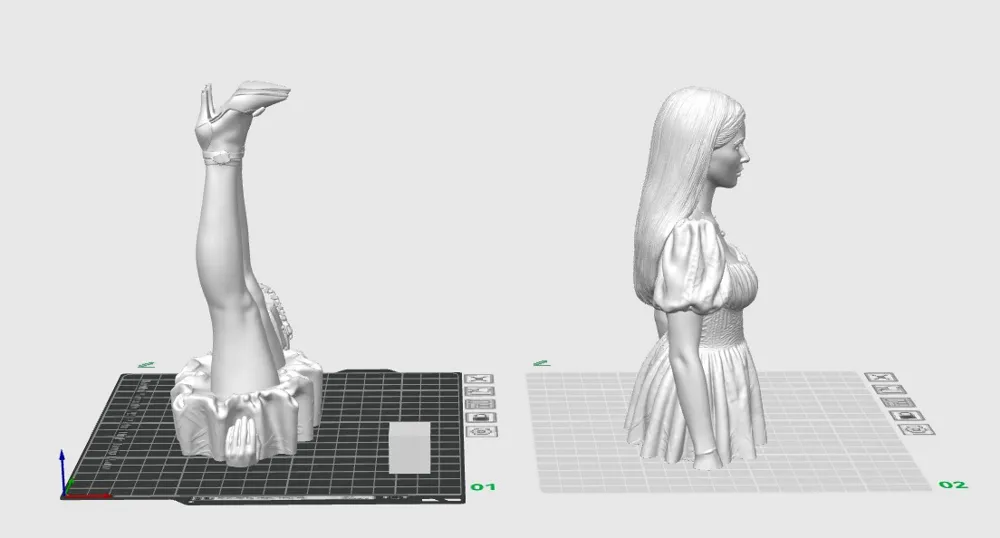Edit plate 02 name via green pencil
The image size is (1000, 538).
point(541,363)
